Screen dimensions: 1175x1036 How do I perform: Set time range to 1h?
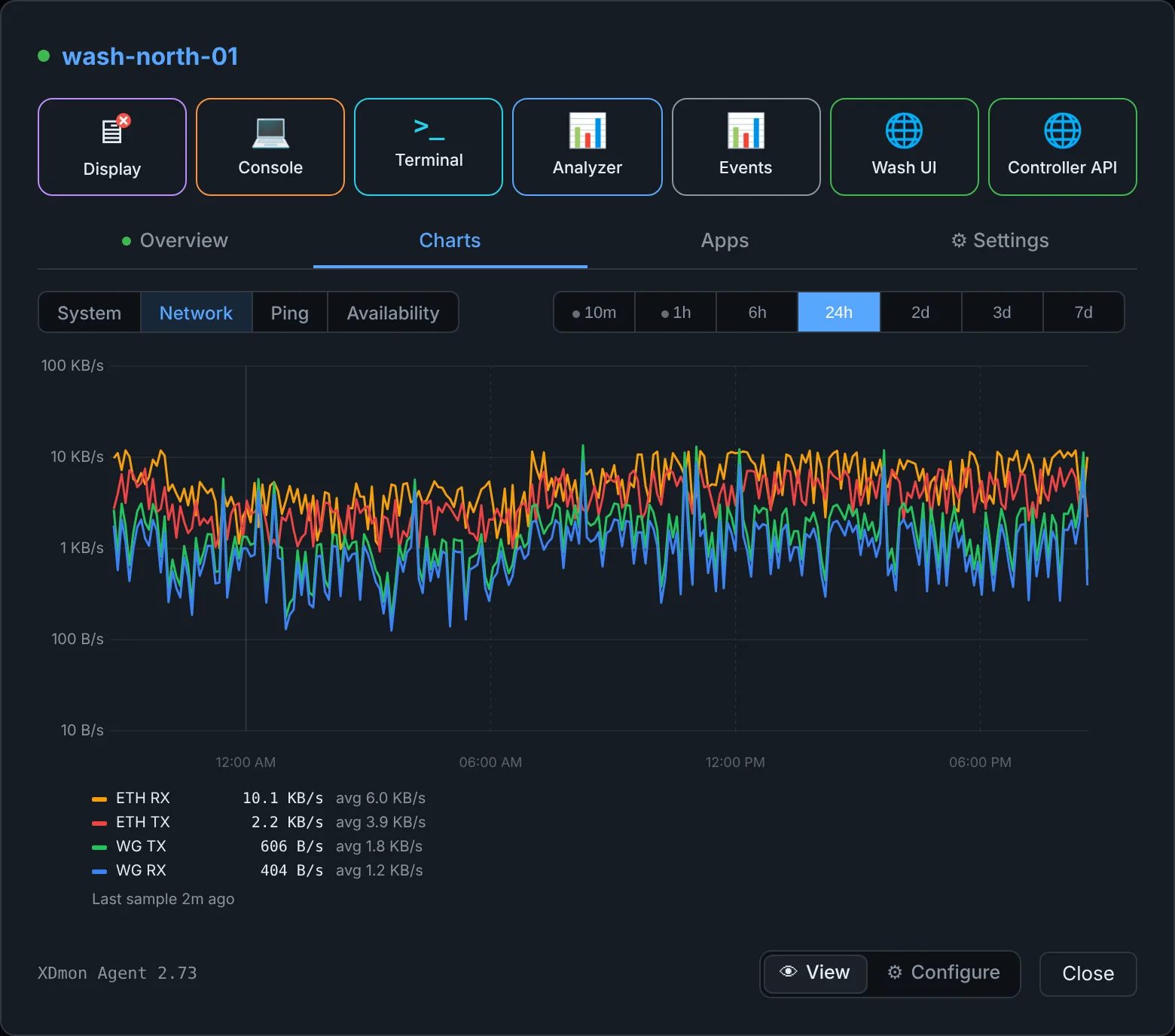pyautogui.click(x=676, y=313)
